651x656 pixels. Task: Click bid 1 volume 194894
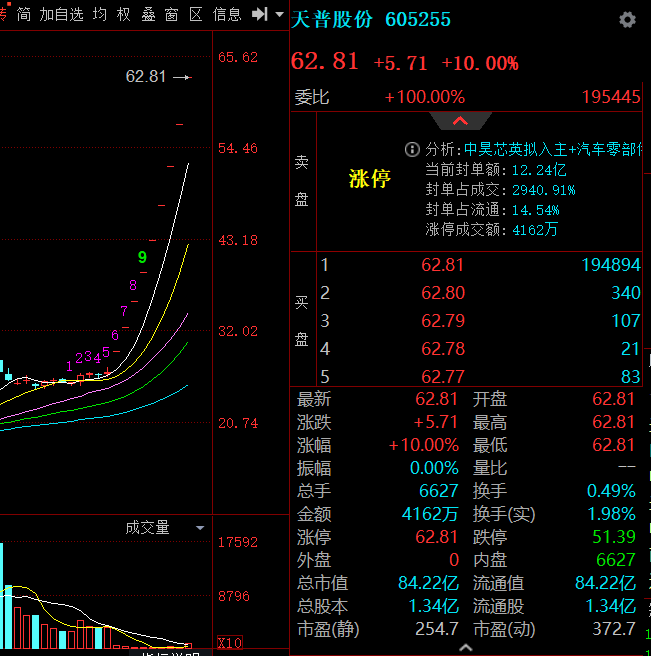tap(611, 265)
